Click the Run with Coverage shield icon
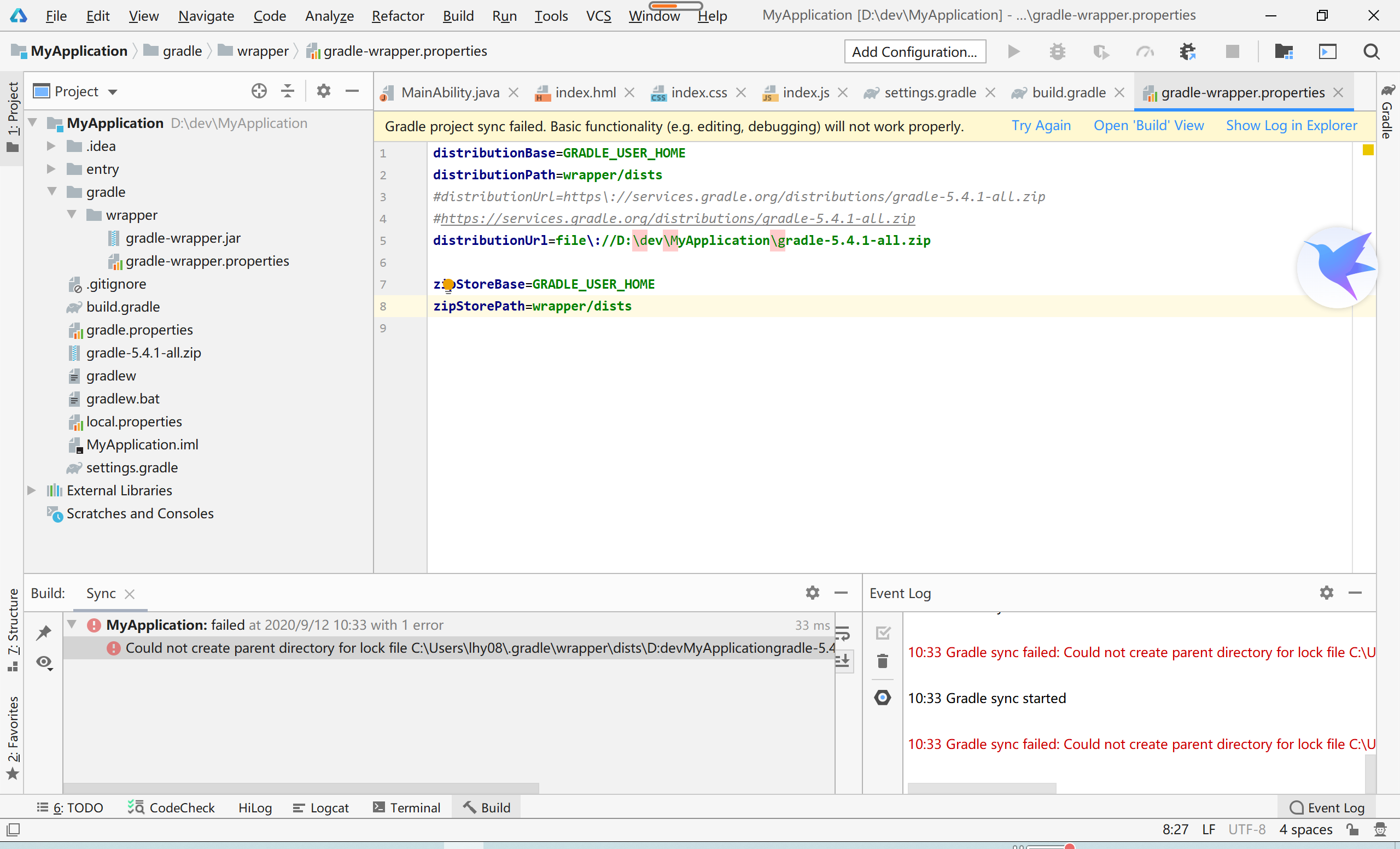 (x=1100, y=52)
